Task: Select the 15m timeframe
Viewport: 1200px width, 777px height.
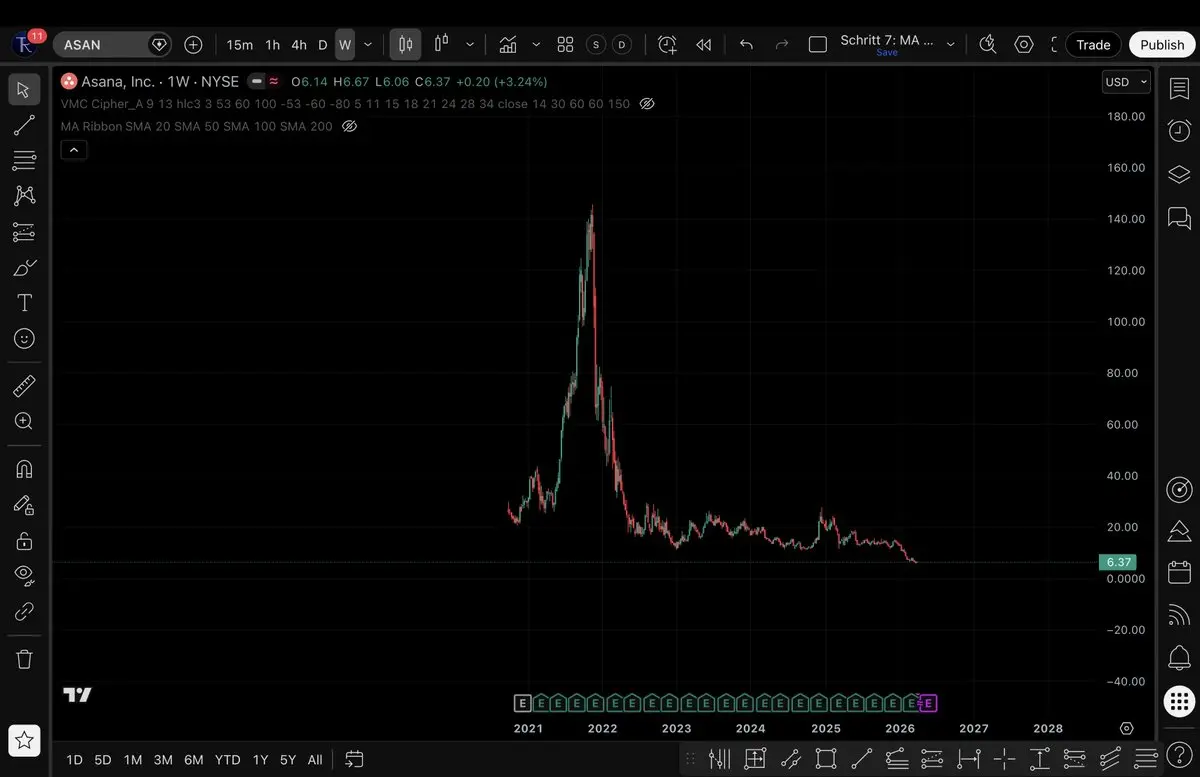Action: [x=240, y=45]
